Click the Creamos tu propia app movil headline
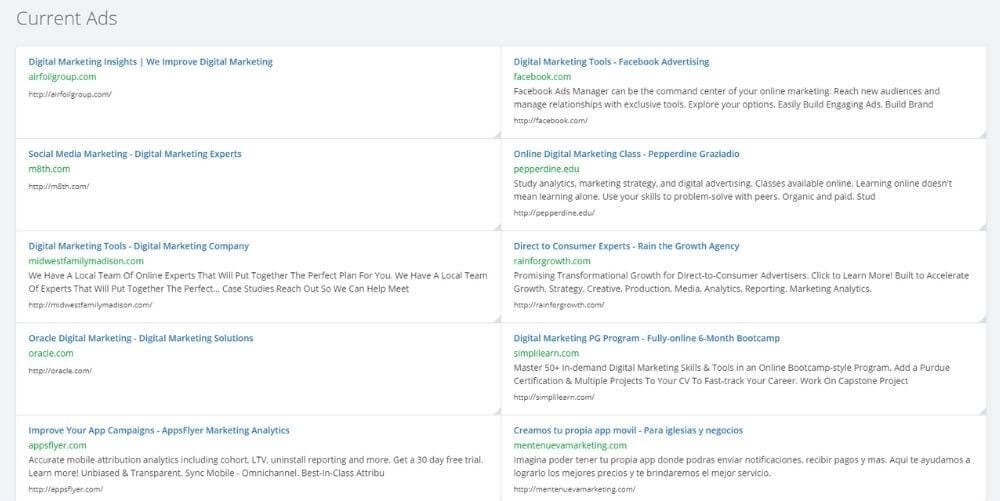The image size is (1000, 501). tap(628, 430)
